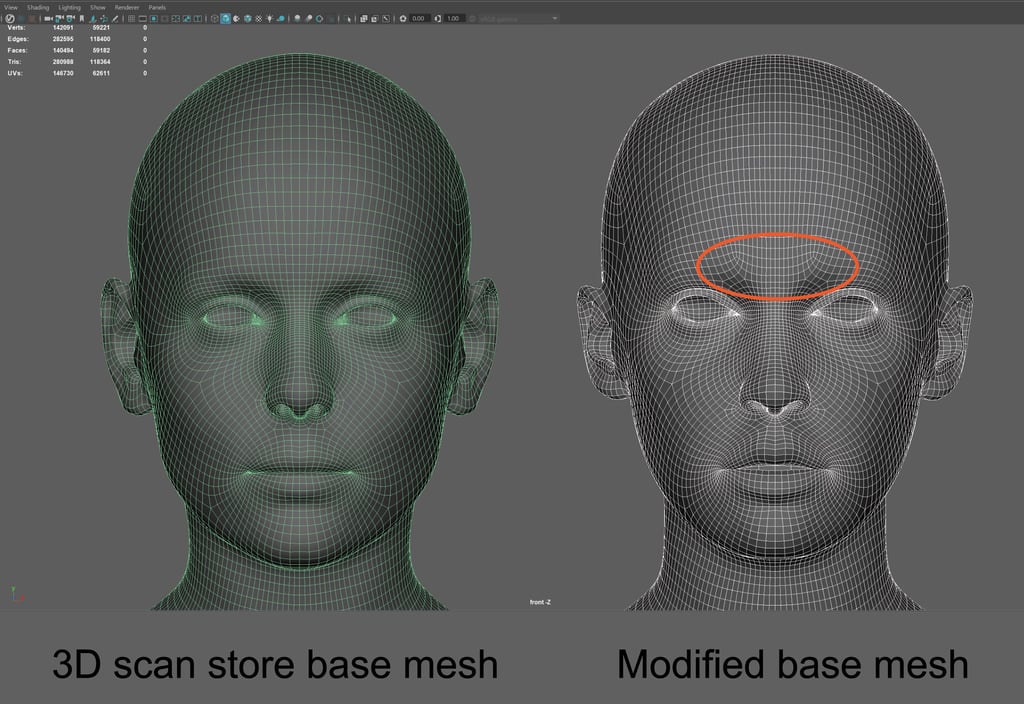Click the Gamma half-circle icon
1024x704 pixels.
click(438, 18)
